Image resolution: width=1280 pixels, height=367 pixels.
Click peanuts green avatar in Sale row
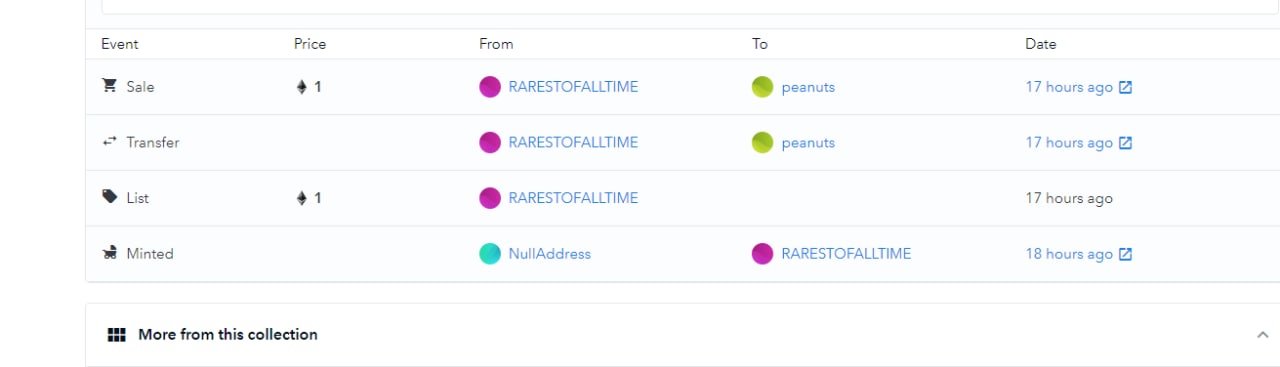[762, 87]
